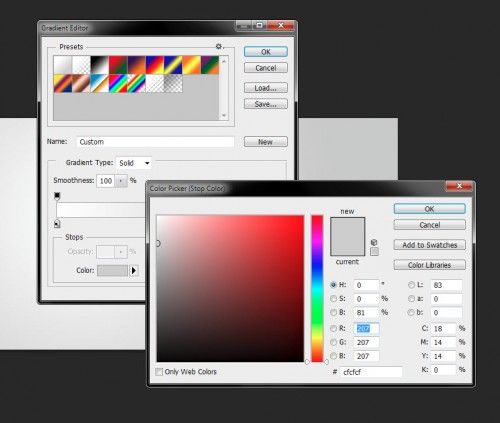Select the R red channel radio button
The image size is (500, 423).
coord(333,328)
